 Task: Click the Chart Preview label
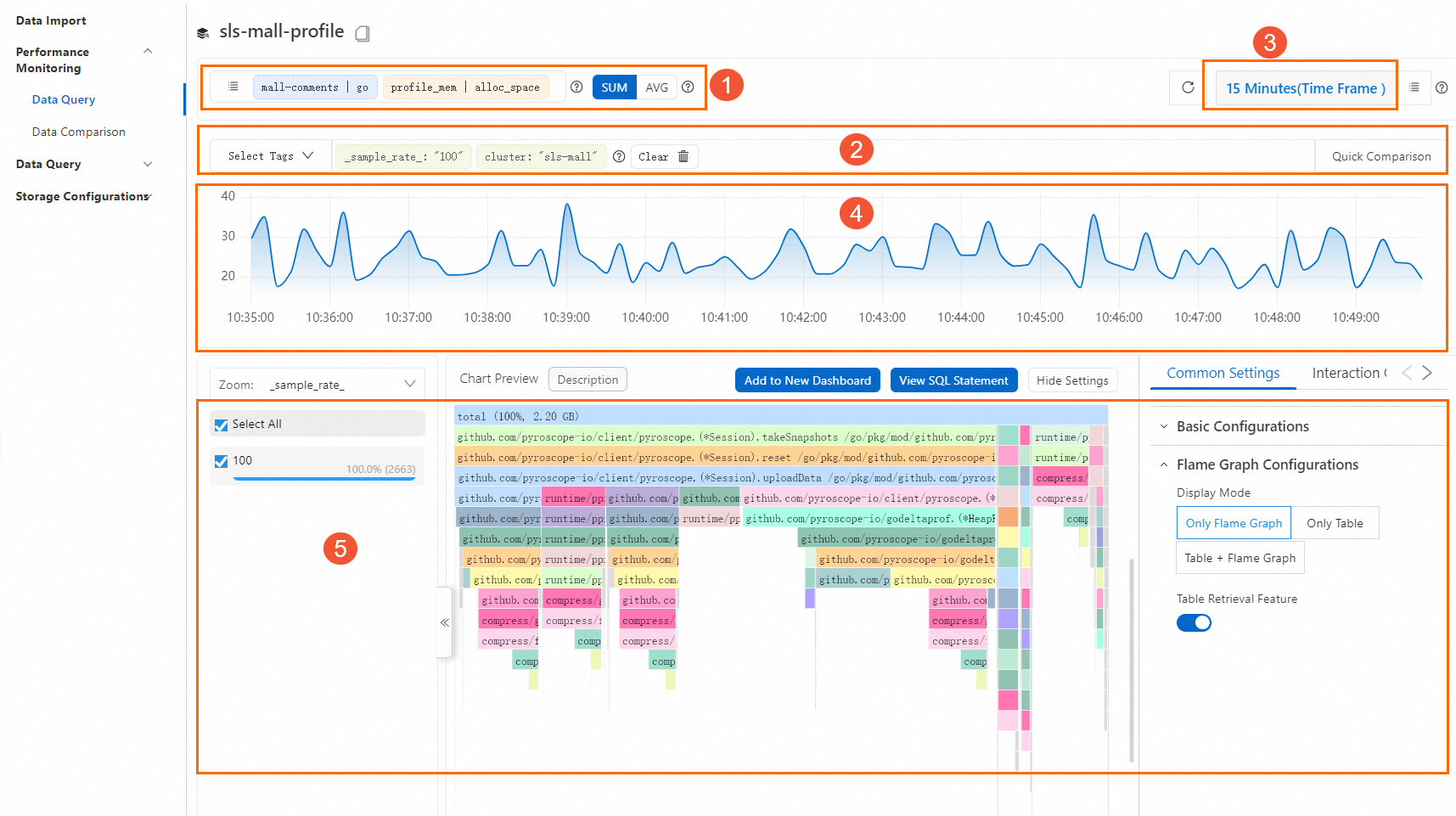(499, 379)
